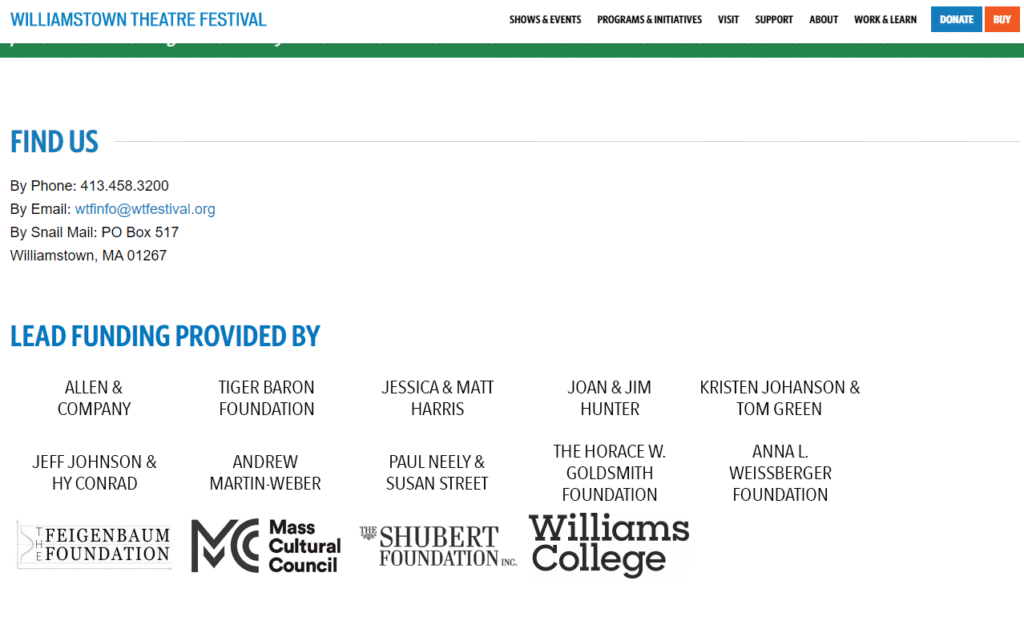This screenshot has width=1024, height=617.
Task: Open the Shubert Foundation logo
Action: pyautogui.click(x=438, y=546)
